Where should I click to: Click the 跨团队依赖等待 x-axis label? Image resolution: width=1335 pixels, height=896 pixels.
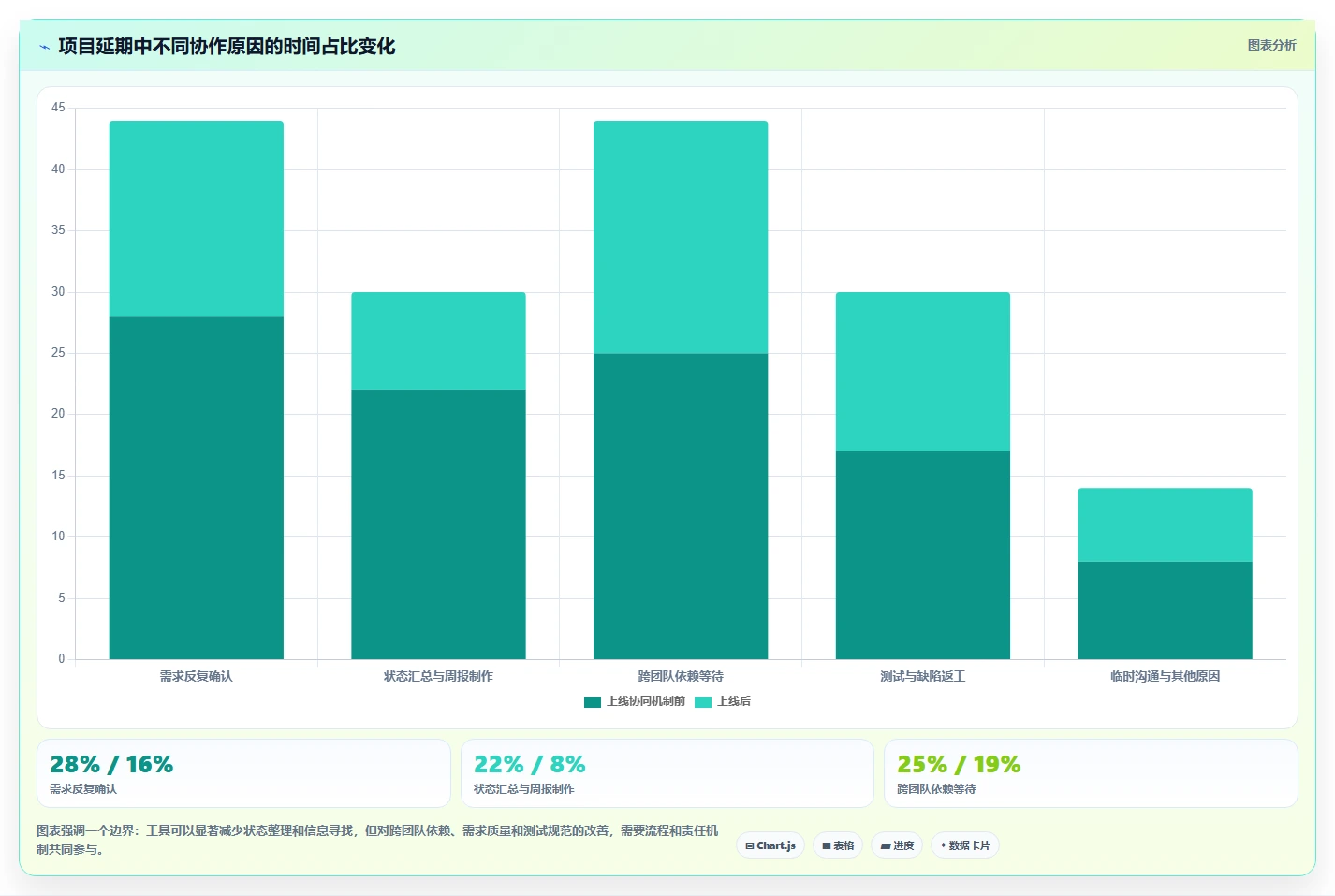[x=681, y=676]
